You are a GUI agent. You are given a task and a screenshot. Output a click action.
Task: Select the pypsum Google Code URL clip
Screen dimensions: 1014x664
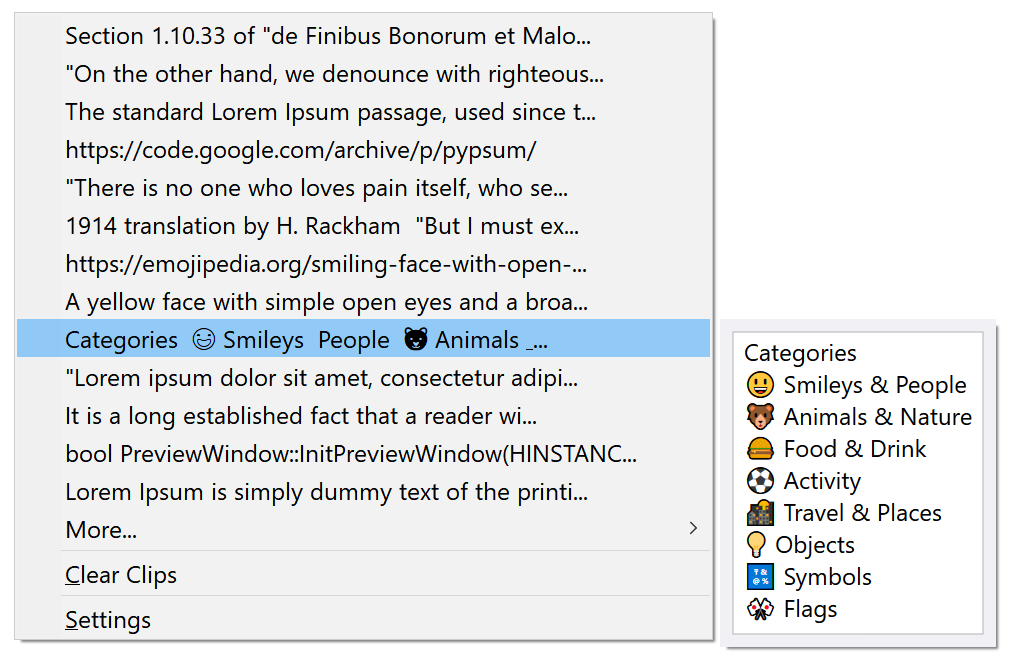click(x=363, y=150)
